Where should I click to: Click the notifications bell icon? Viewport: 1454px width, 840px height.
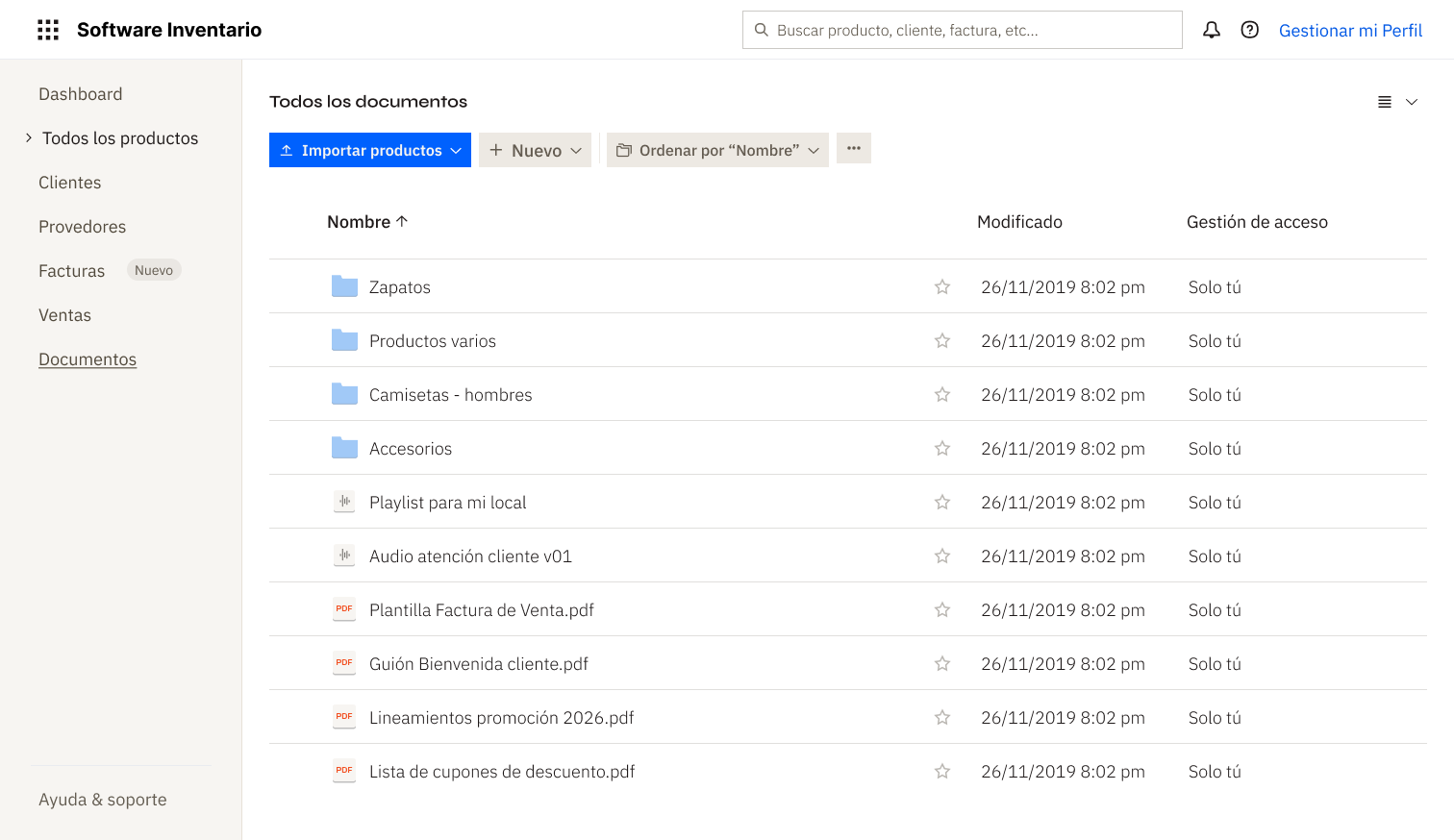tap(1212, 30)
